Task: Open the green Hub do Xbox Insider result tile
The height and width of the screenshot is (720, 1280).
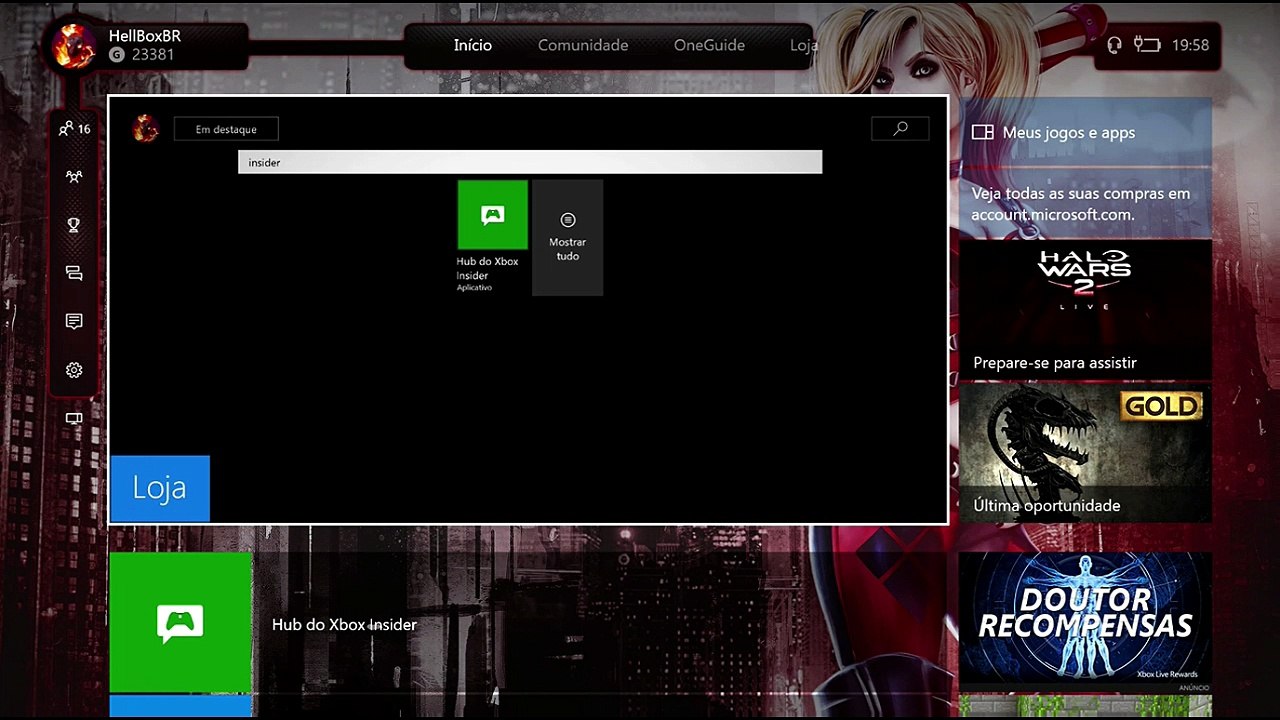Action: (492, 214)
